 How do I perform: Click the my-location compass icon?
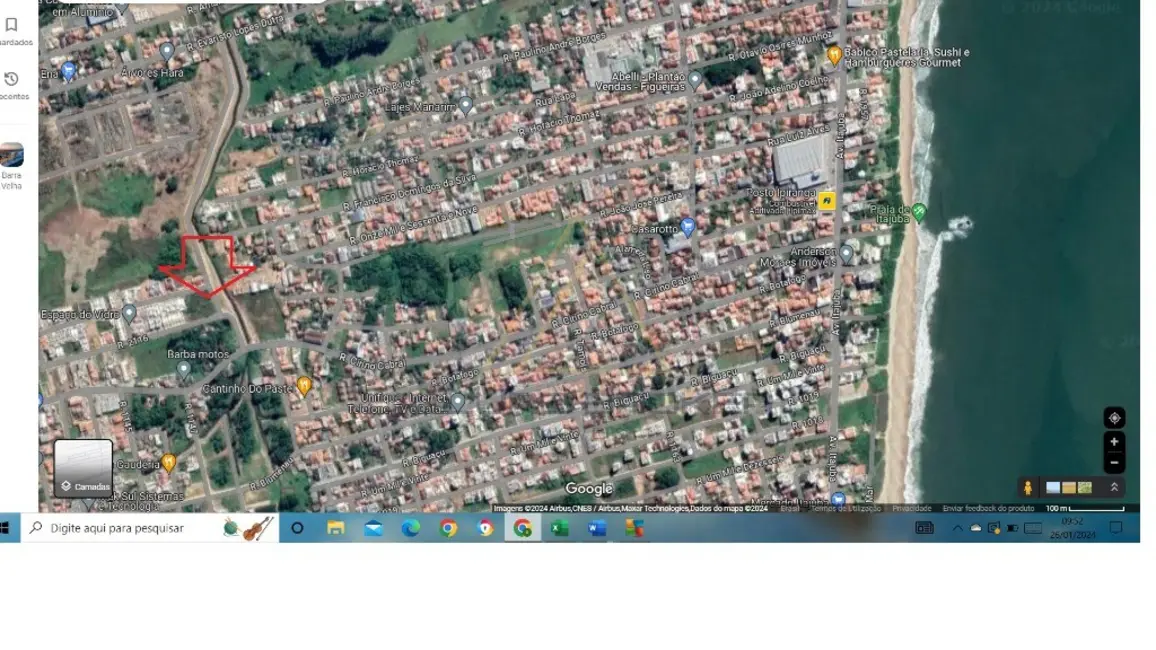coord(1115,416)
